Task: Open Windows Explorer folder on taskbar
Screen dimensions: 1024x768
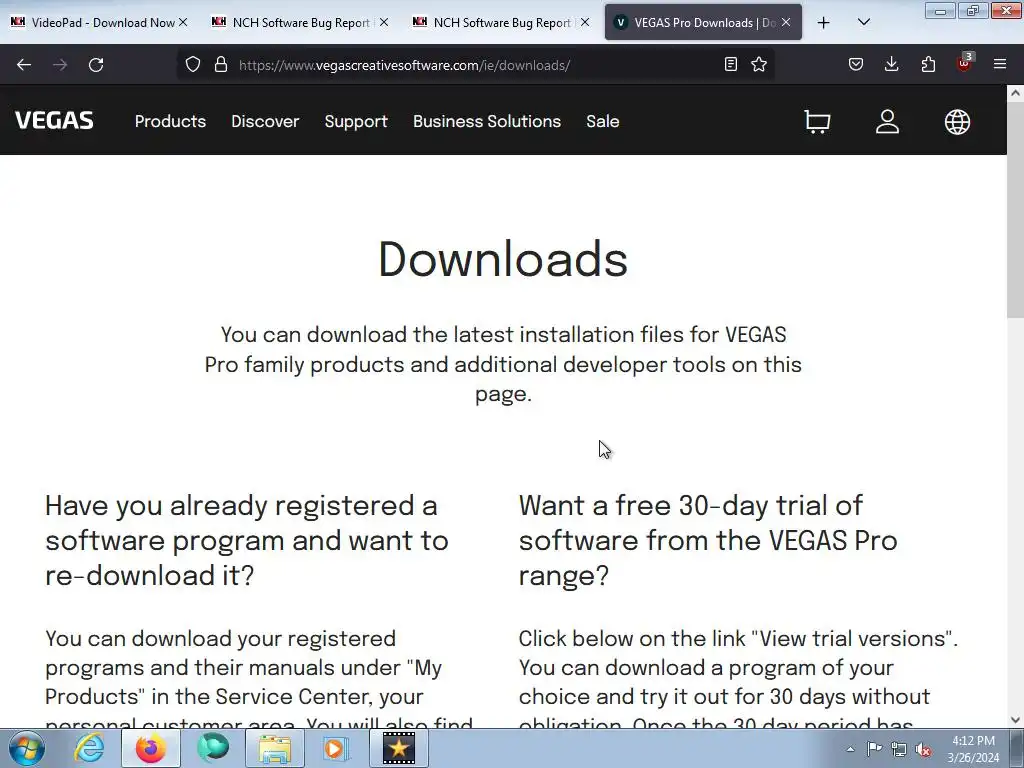Action: pos(275,748)
